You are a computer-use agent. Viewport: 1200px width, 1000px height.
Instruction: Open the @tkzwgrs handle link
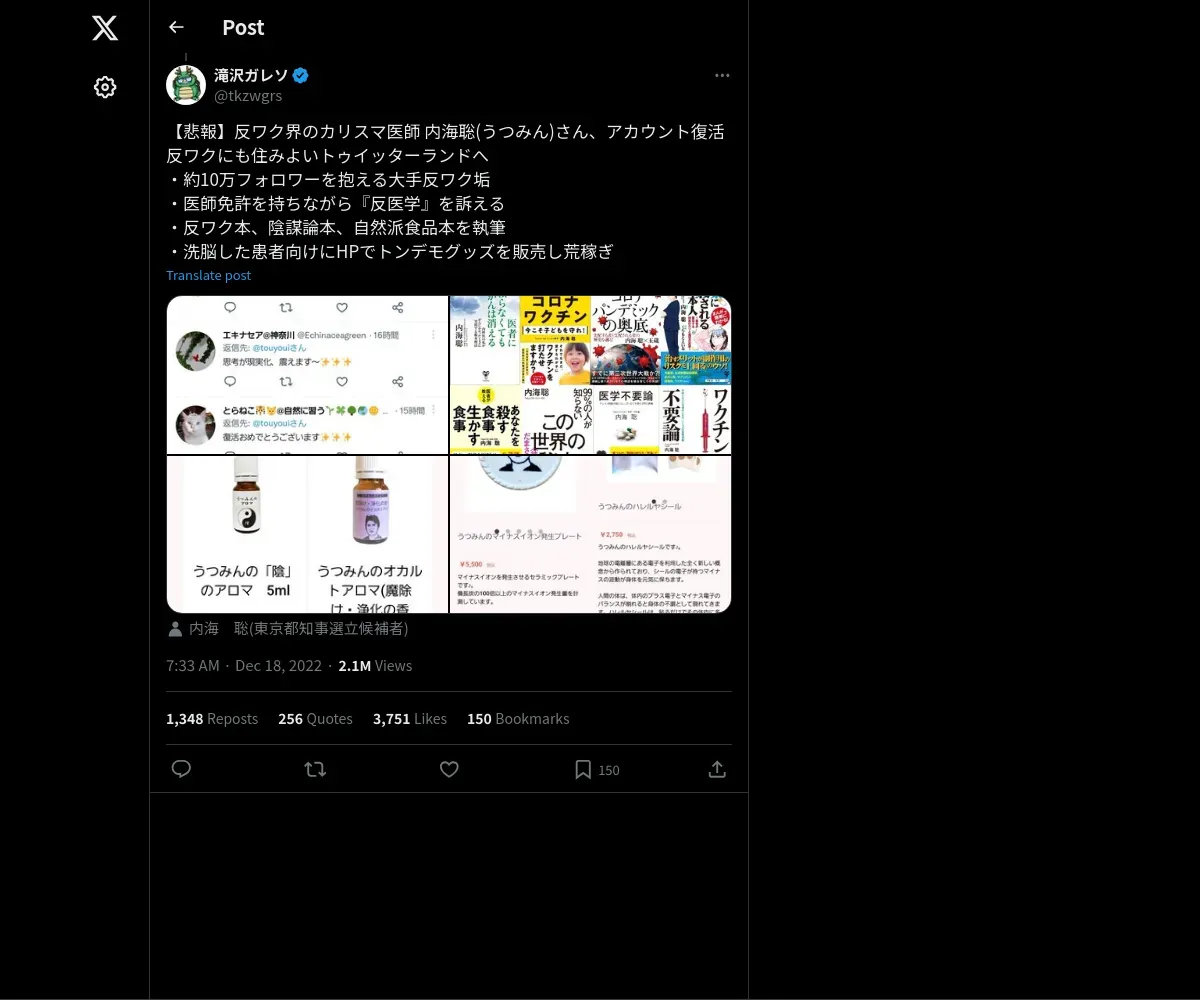[x=248, y=96]
